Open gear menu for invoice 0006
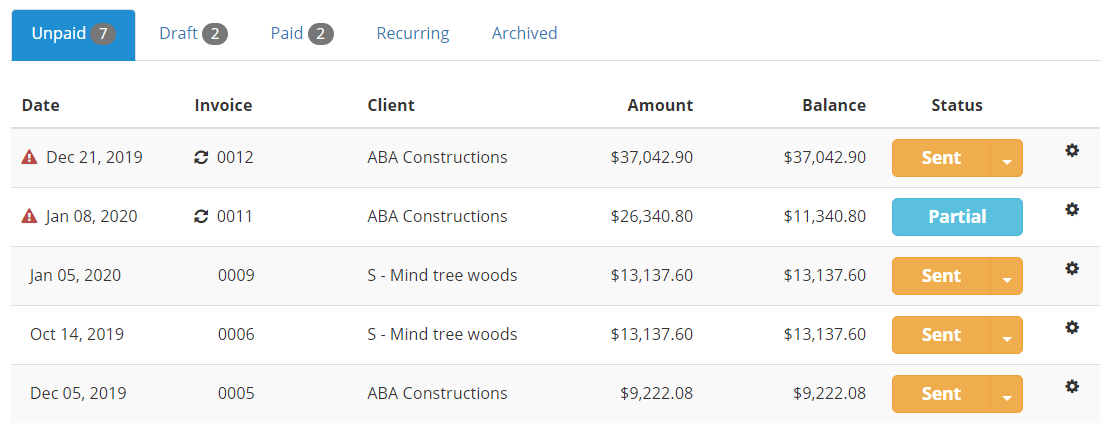The height and width of the screenshot is (433, 1114). [1072, 327]
